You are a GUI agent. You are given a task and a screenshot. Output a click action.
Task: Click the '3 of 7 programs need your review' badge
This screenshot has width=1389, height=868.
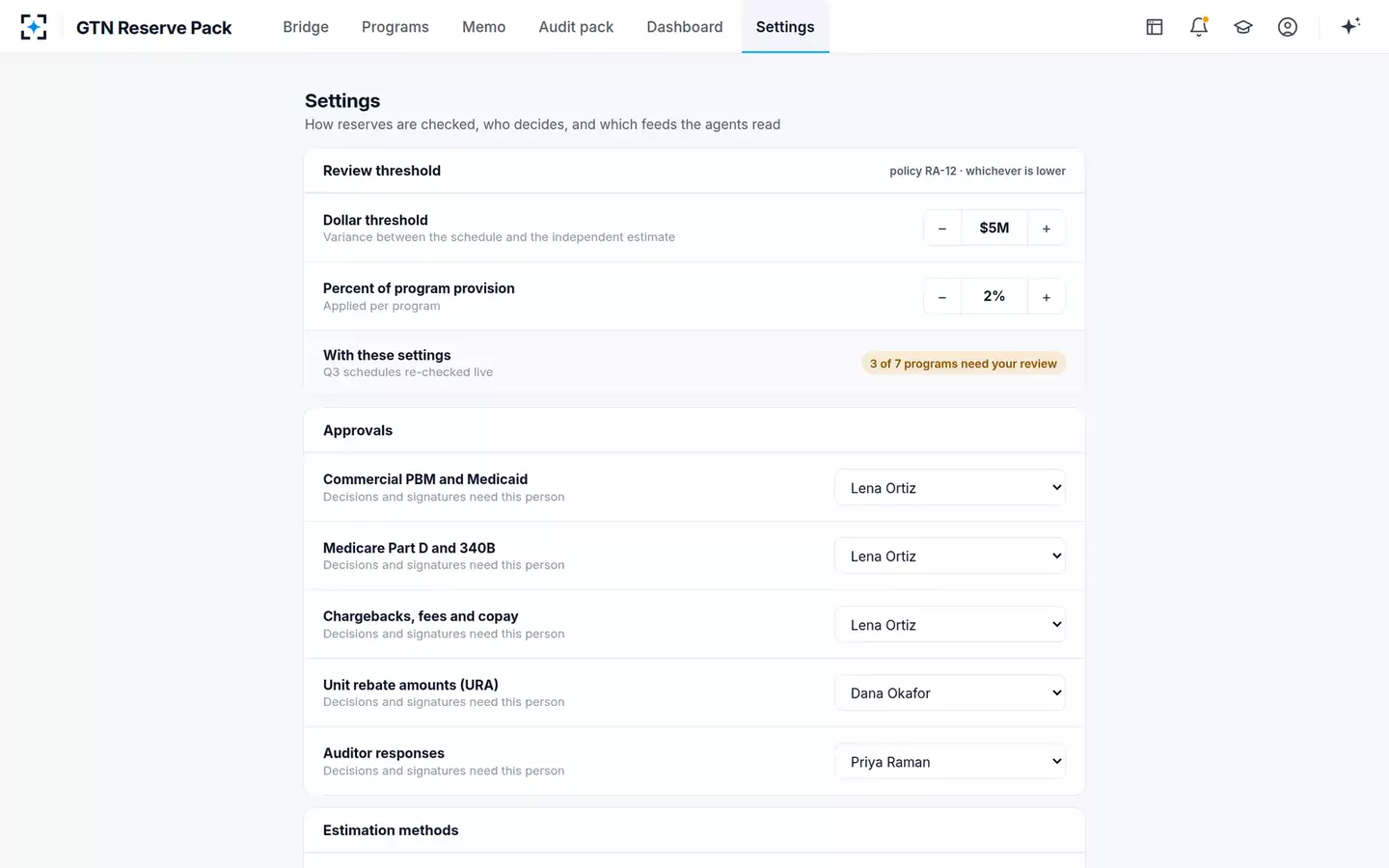click(964, 364)
